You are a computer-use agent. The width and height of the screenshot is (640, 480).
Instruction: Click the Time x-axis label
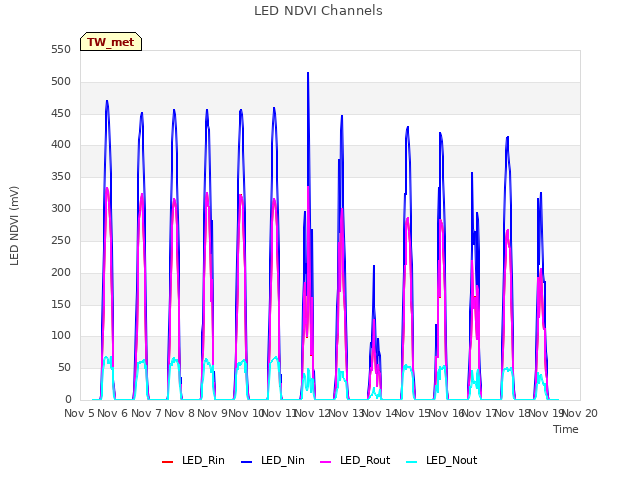(x=566, y=429)
